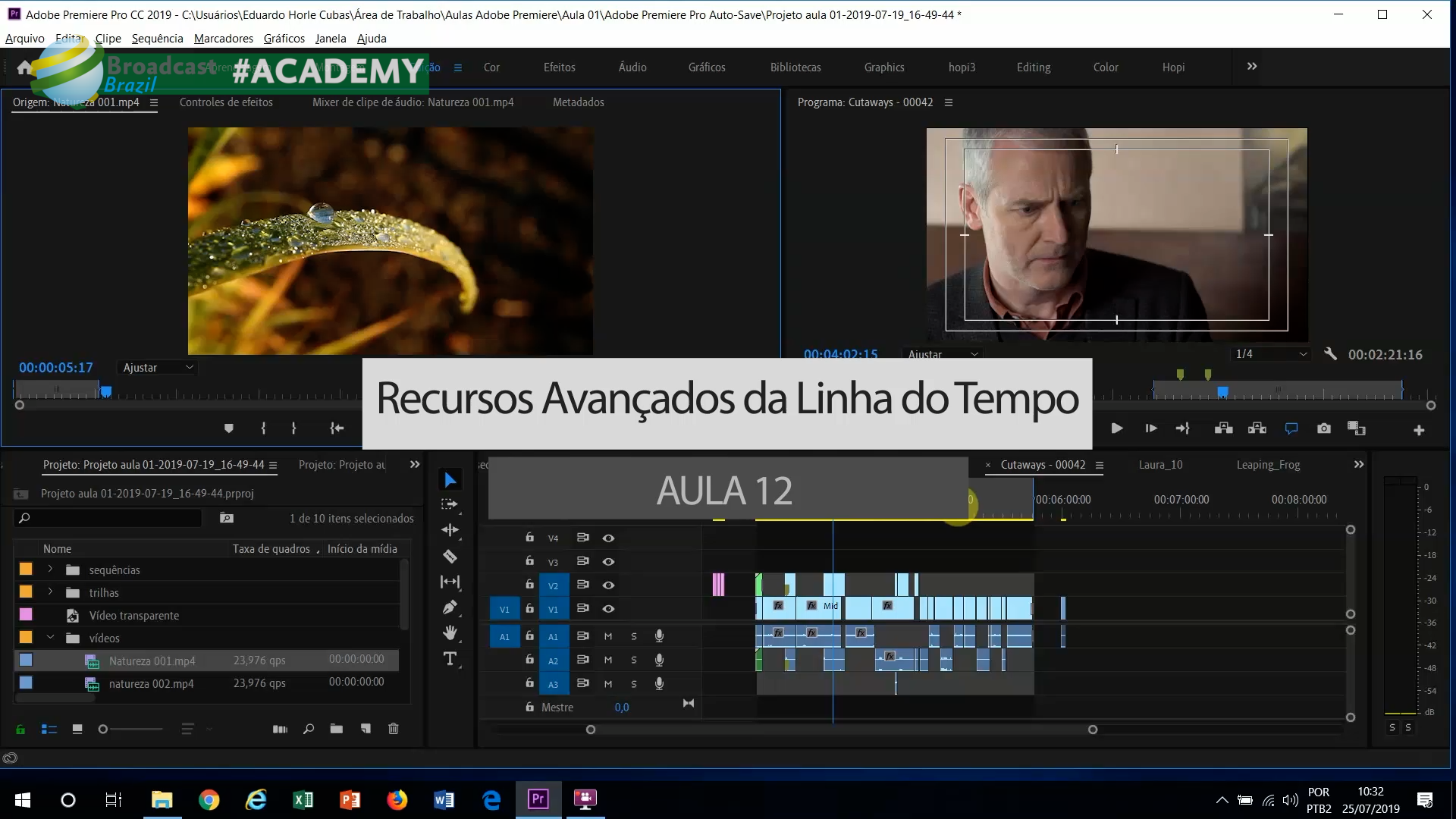Select the Ripple Edit tool

point(450,530)
